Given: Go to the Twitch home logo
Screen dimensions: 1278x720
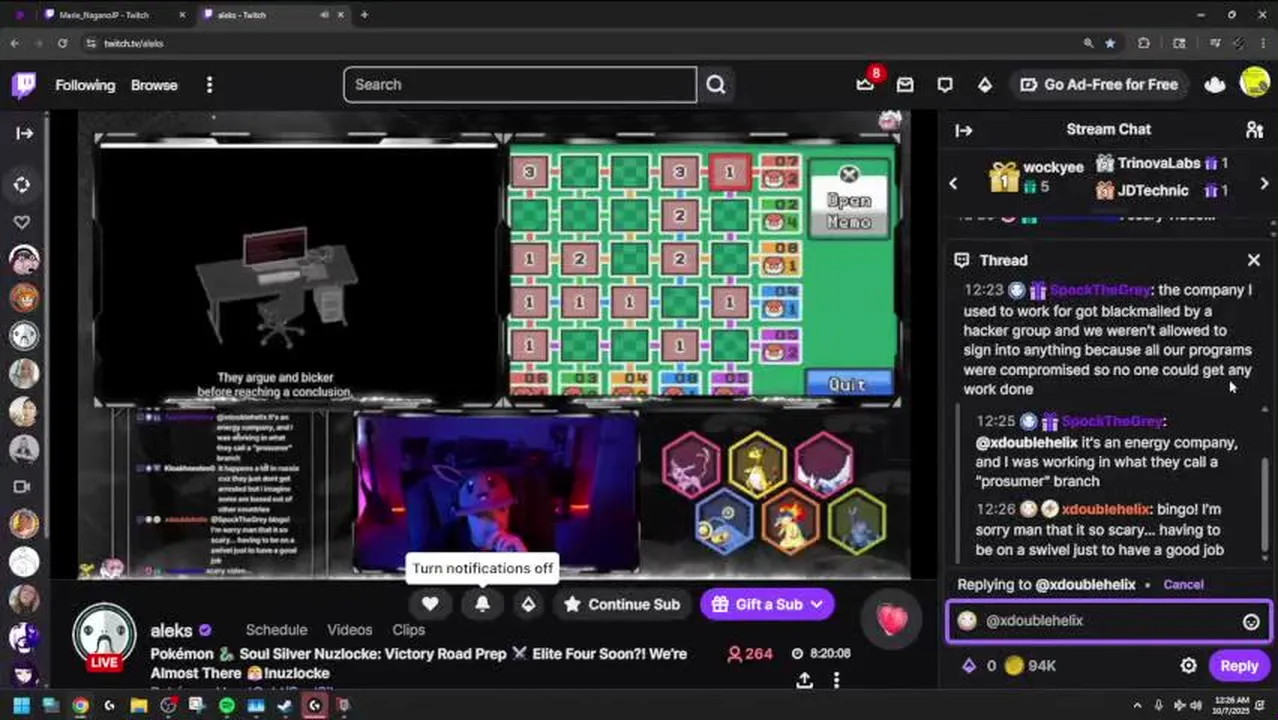Looking at the screenshot, I should (x=24, y=85).
